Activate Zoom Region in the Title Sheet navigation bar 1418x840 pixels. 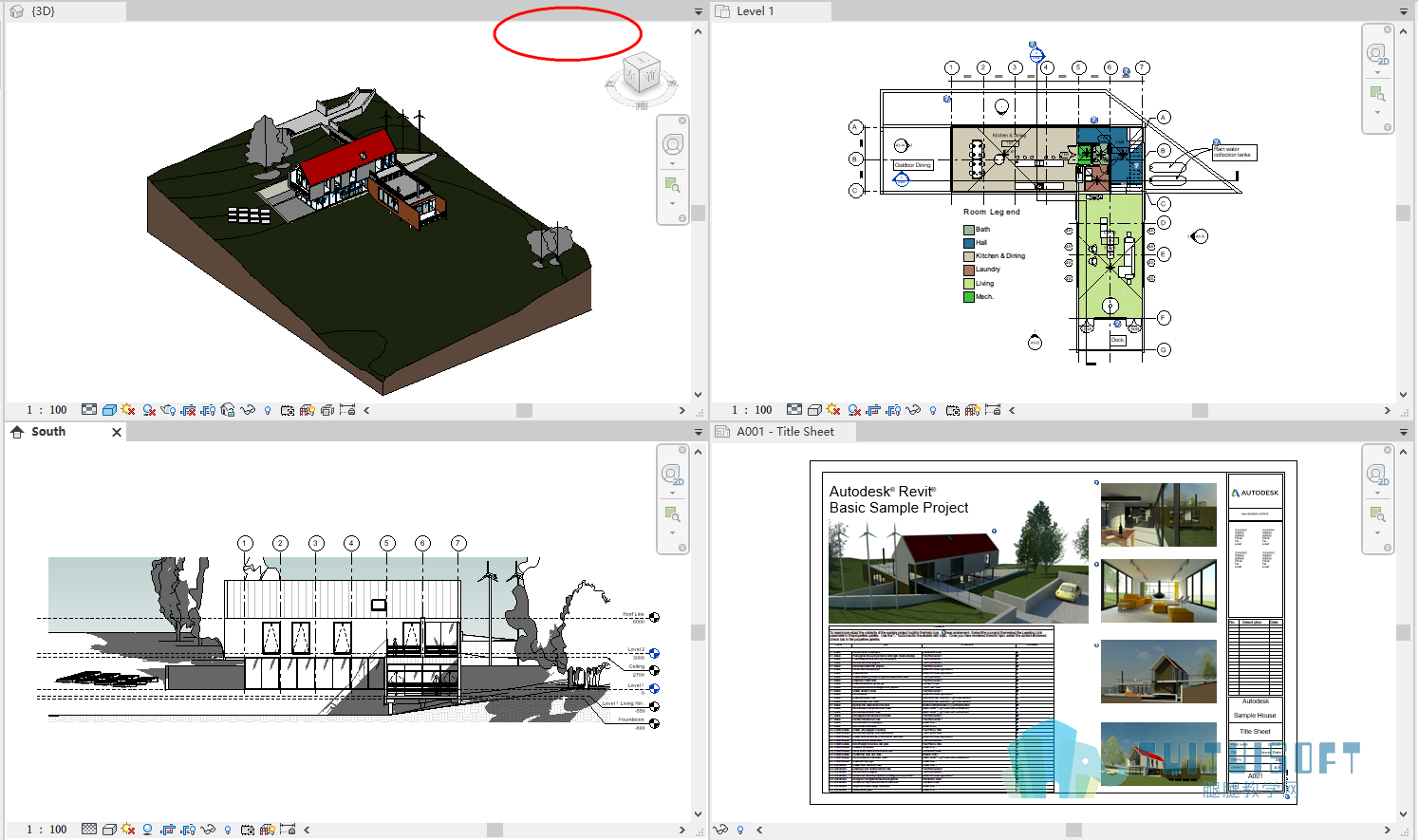click(x=1378, y=513)
